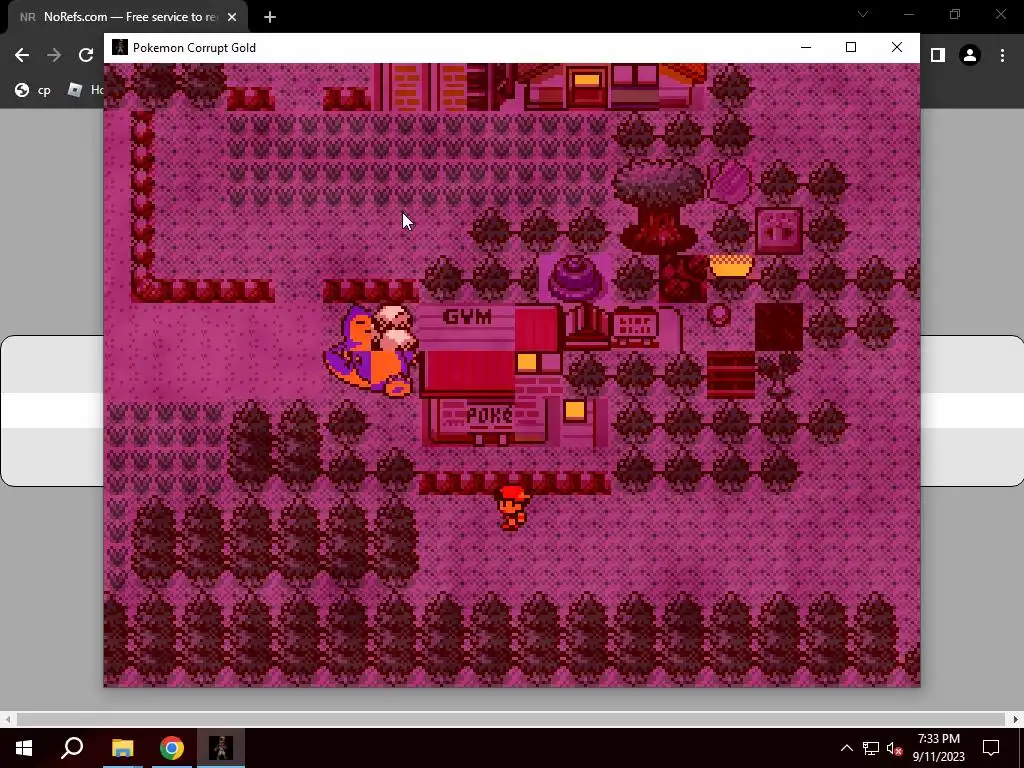This screenshot has width=1024, height=768.
Task: Open Chrome three-dot menu
Action: pos(1002,56)
